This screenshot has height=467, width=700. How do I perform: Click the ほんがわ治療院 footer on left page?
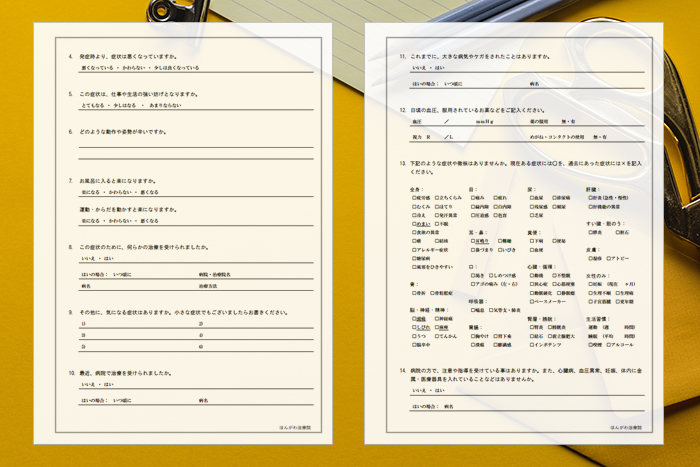click(x=296, y=427)
